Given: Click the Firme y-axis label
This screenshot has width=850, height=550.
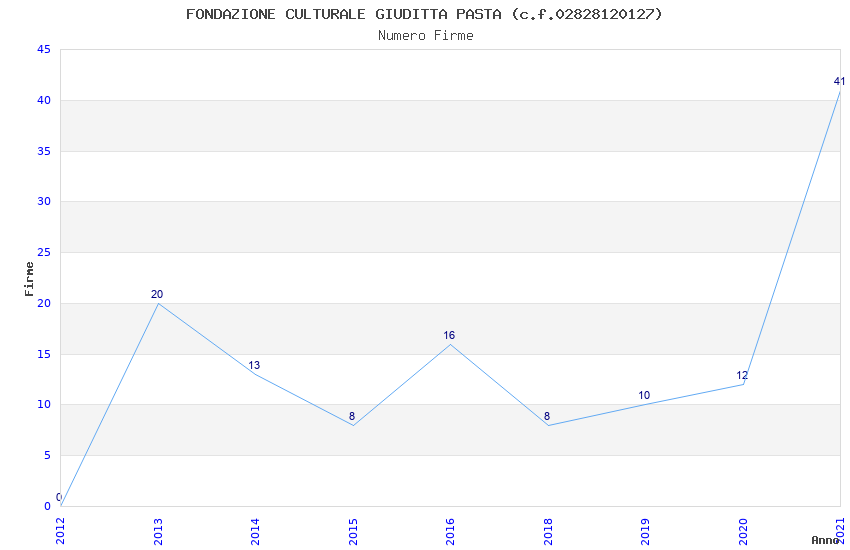Looking at the screenshot, I should coord(29,279).
